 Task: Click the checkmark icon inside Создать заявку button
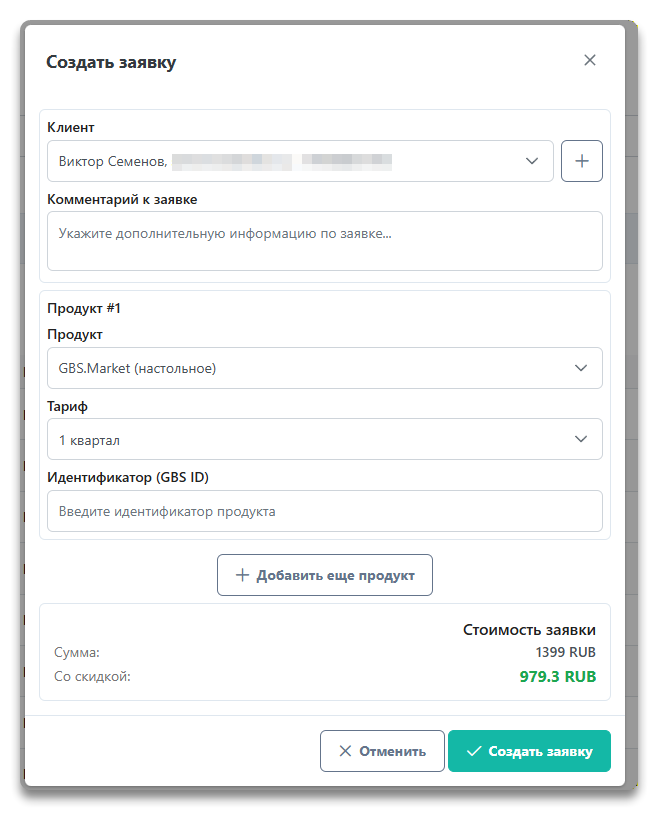[x=474, y=751]
